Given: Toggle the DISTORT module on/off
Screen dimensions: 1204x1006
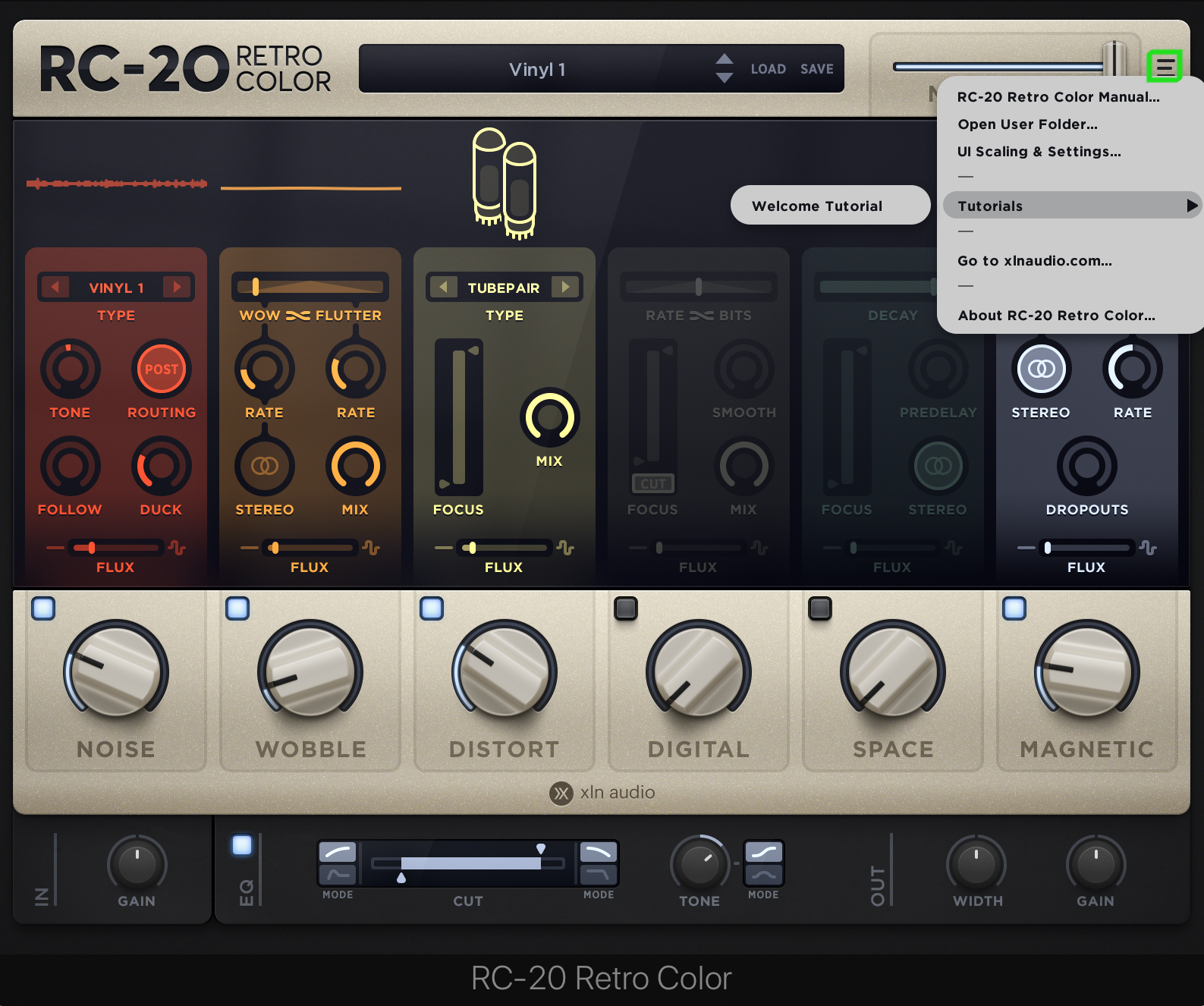Looking at the screenshot, I should coord(432,608).
